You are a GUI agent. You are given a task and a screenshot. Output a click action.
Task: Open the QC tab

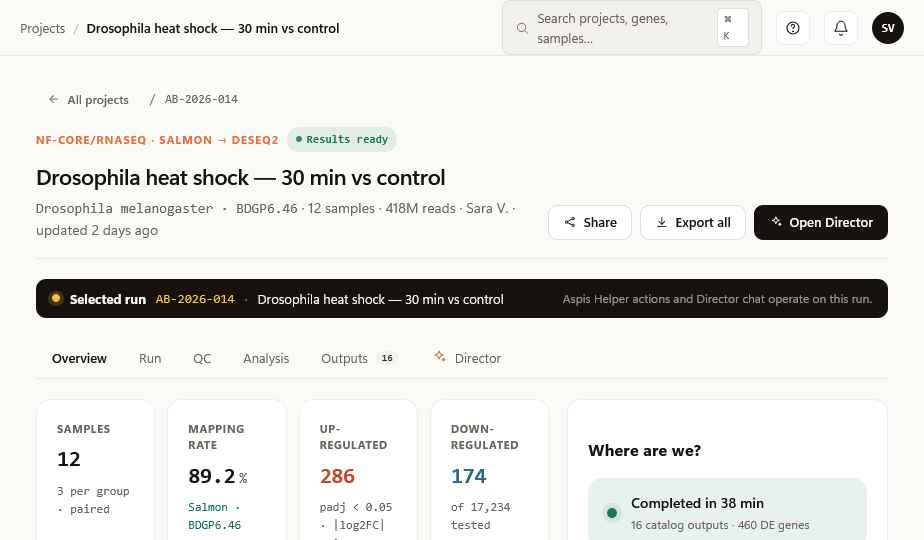(202, 358)
